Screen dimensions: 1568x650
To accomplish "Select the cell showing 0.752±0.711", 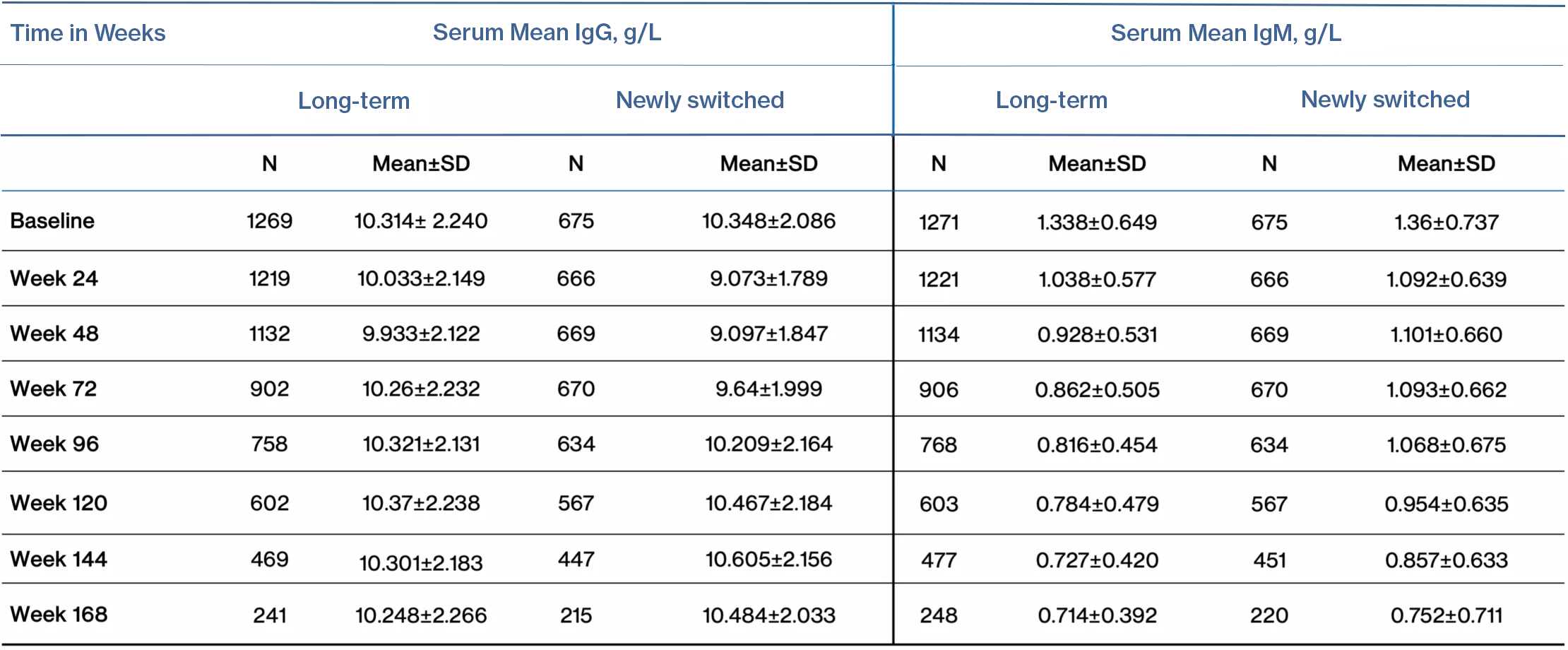I will click(x=1446, y=615).
